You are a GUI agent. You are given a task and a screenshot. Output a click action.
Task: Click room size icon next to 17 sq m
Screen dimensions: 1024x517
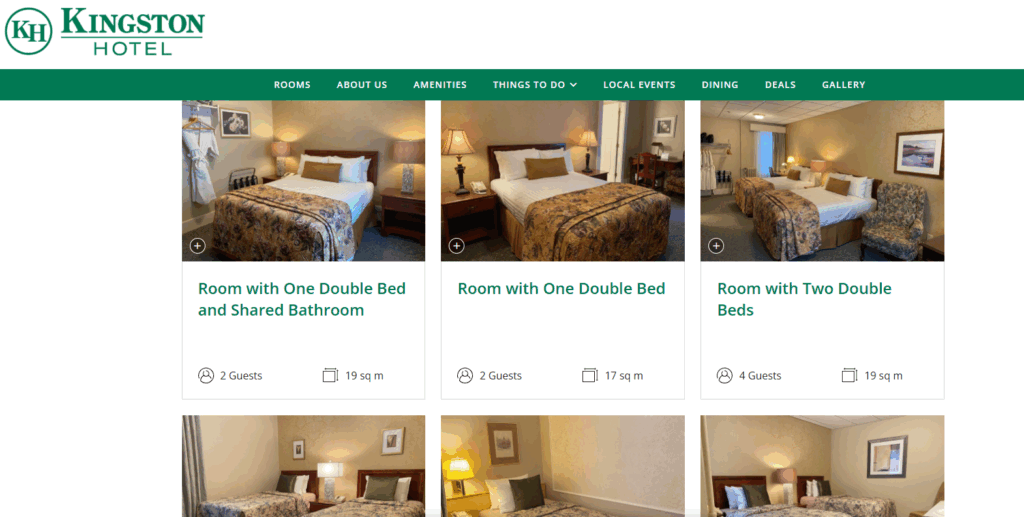[x=590, y=375]
